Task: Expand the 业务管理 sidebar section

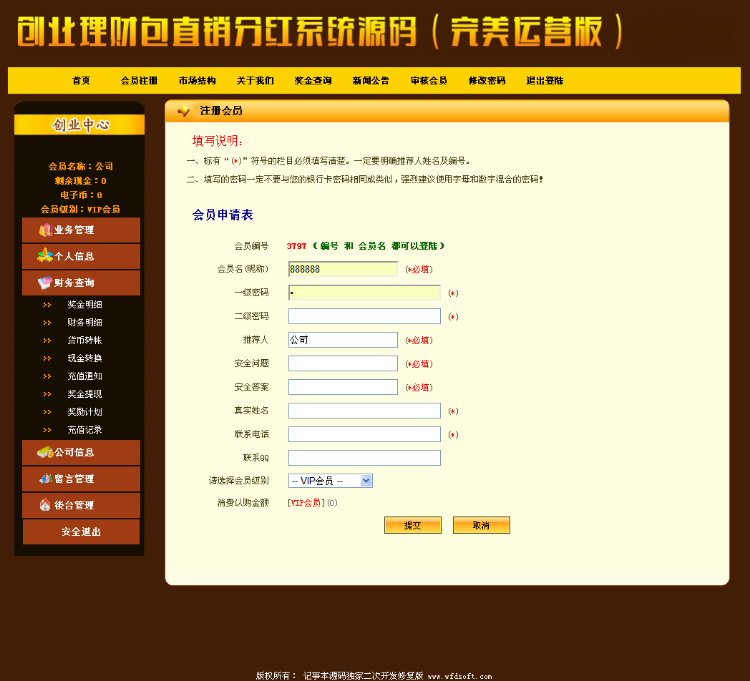Action: [x=81, y=230]
